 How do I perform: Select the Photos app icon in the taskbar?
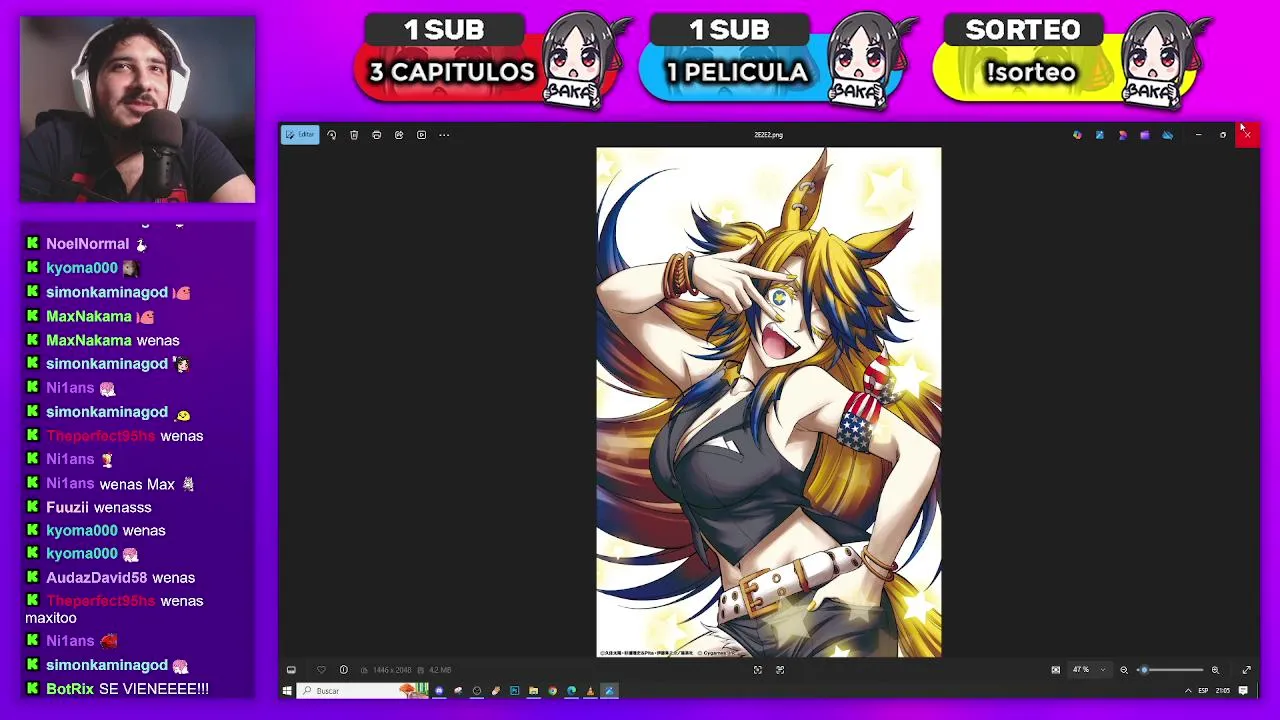coord(609,691)
